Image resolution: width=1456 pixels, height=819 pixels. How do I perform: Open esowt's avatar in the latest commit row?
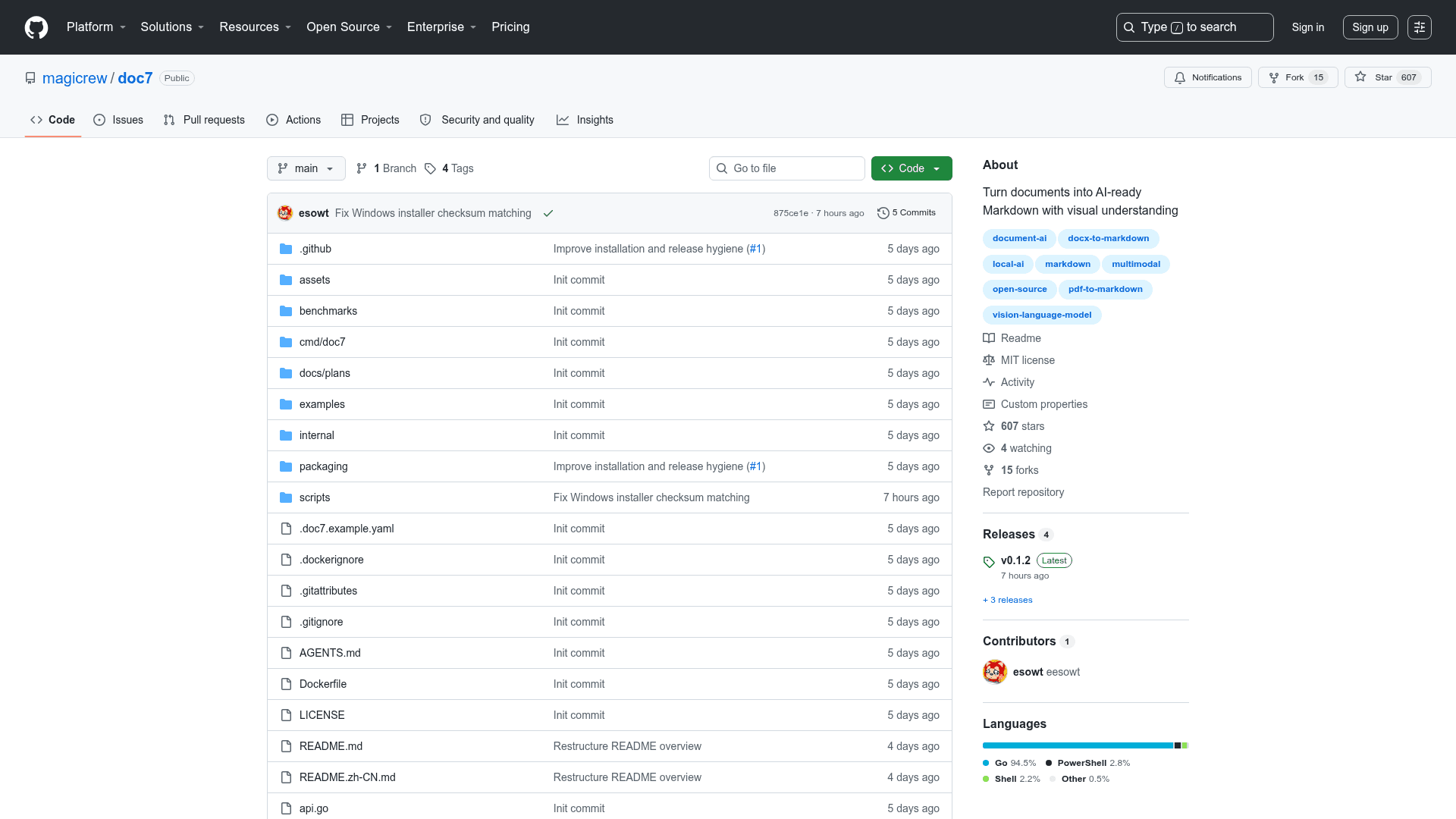click(285, 213)
